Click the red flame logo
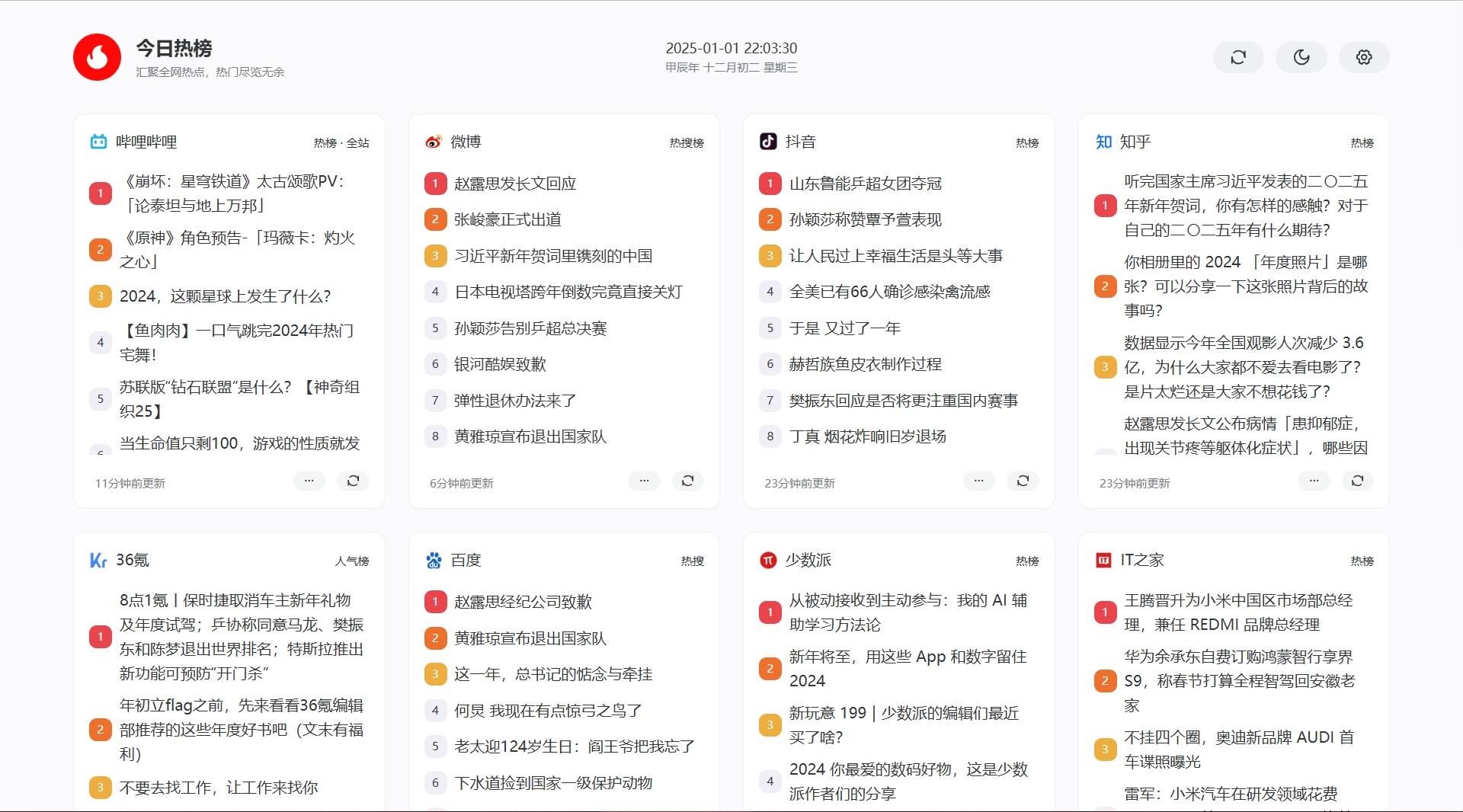Viewport: 1463px width, 812px height. click(97, 57)
